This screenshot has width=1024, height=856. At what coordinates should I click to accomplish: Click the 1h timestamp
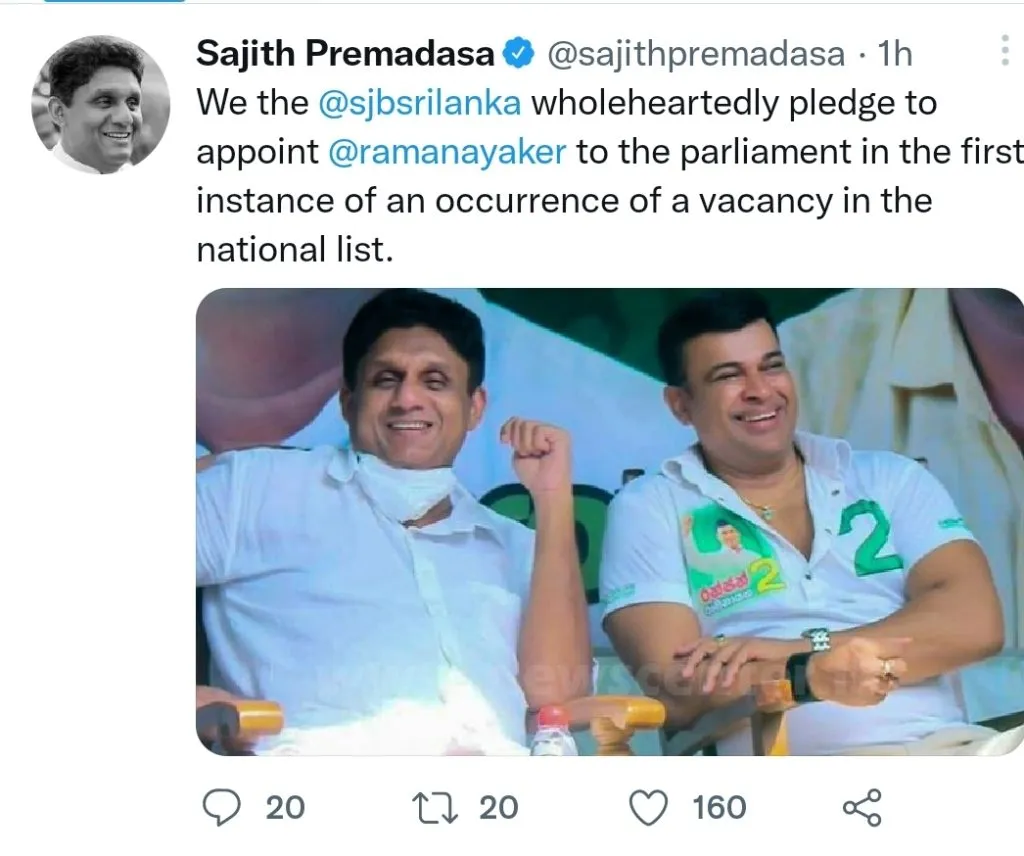(894, 53)
